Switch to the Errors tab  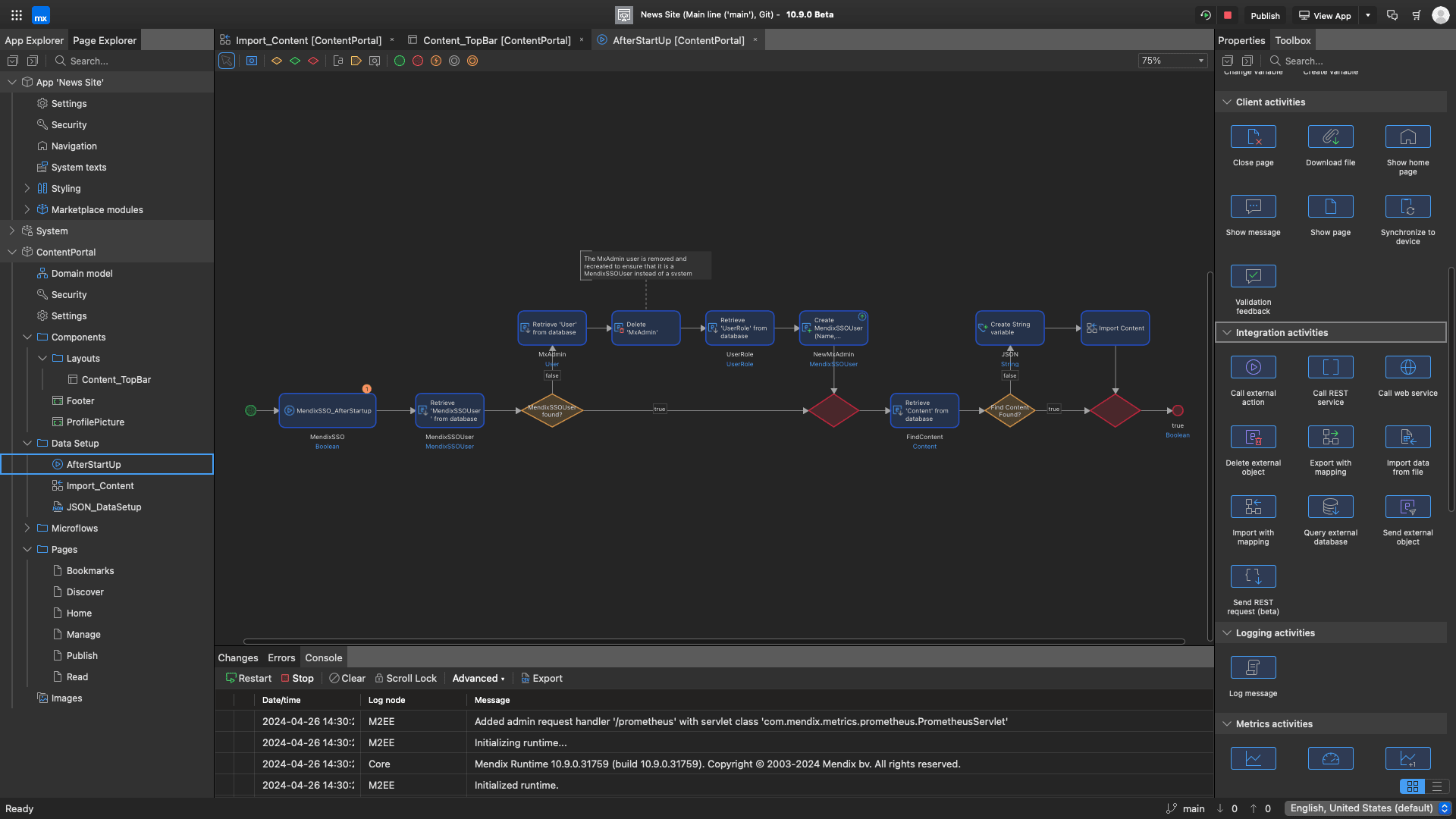coord(281,657)
